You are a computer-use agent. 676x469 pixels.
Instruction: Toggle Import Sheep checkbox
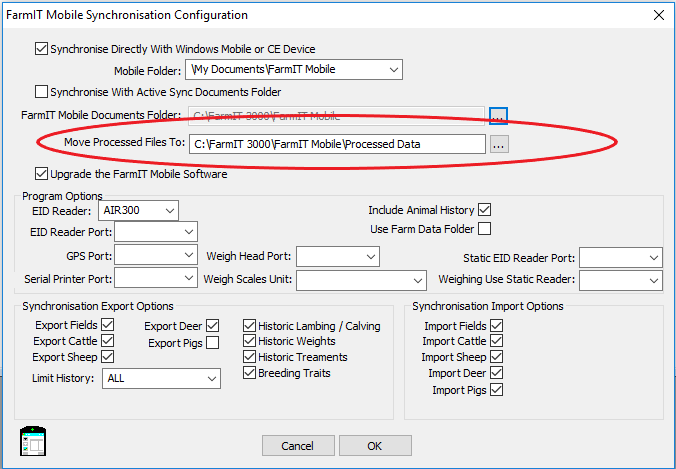pos(497,356)
